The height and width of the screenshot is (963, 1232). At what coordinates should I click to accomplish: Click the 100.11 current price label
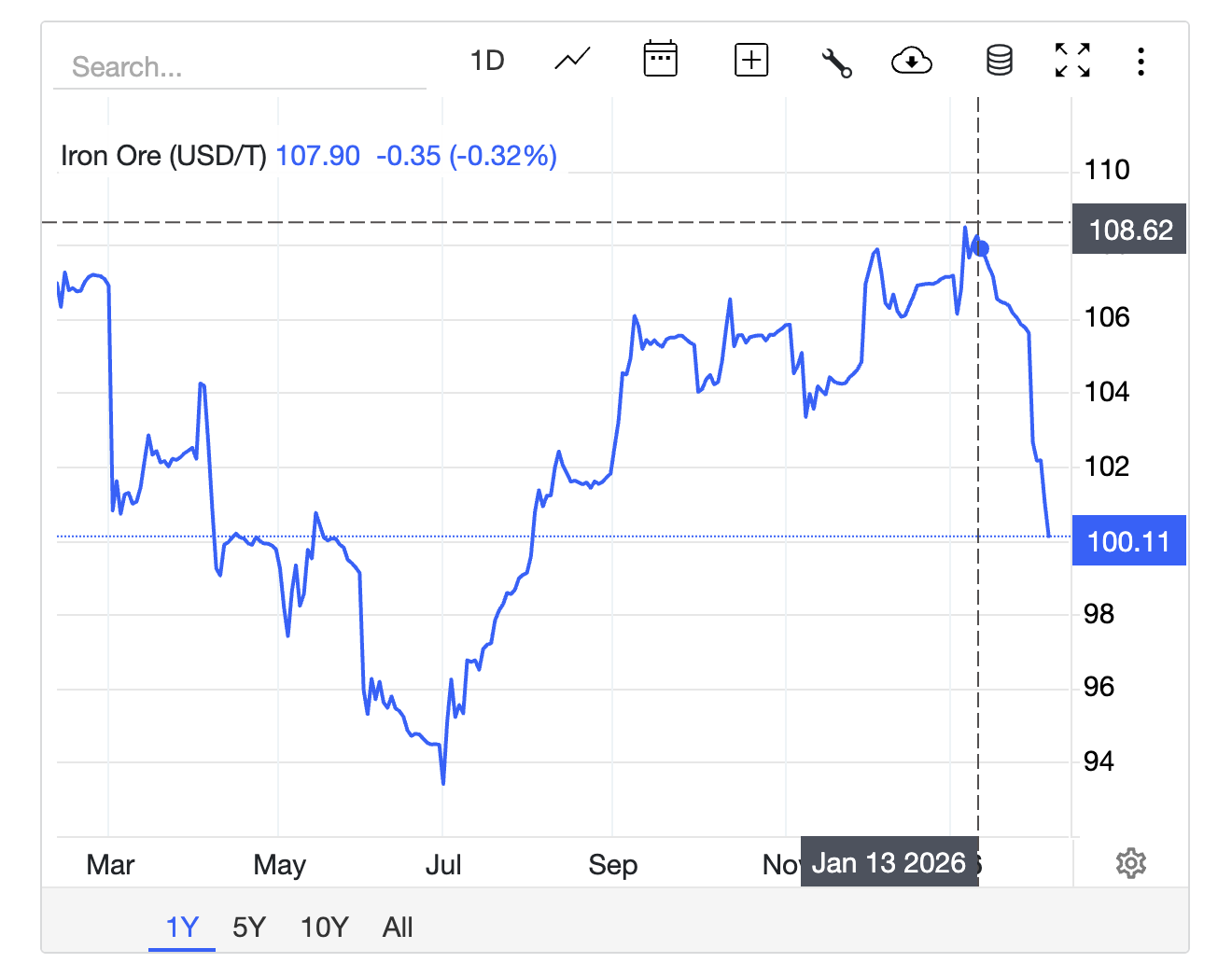pyautogui.click(x=1128, y=541)
